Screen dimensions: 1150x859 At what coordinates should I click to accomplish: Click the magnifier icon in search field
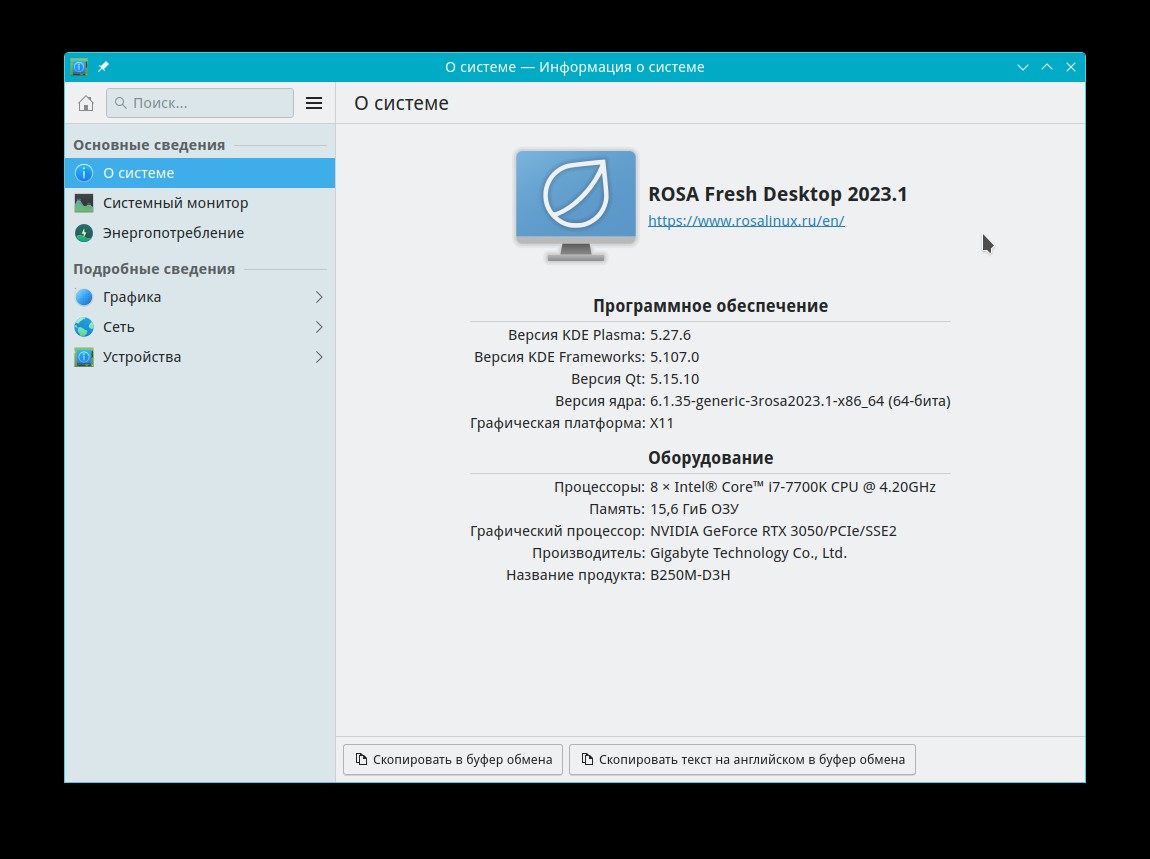[x=121, y=103]
